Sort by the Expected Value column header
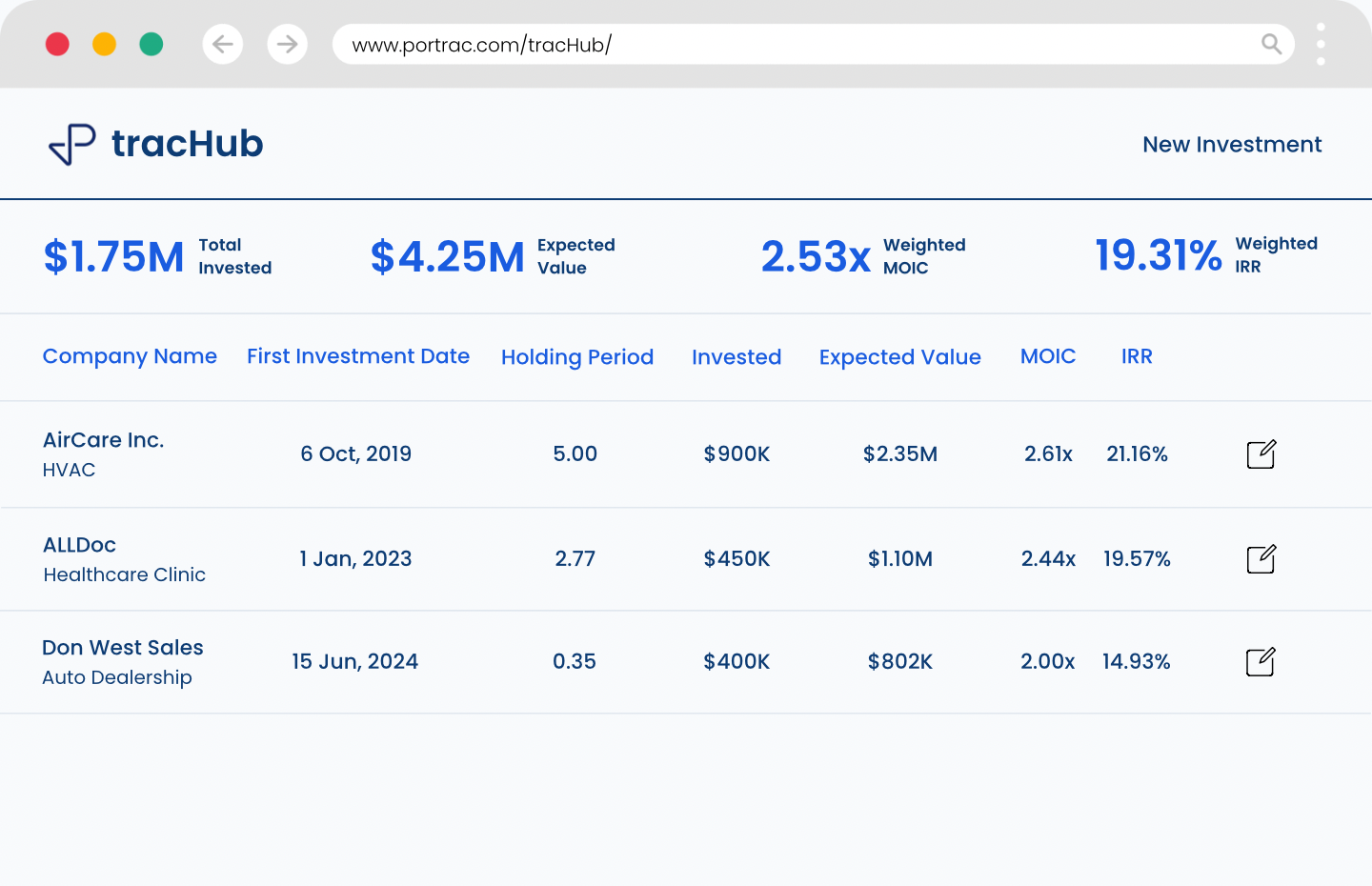Image resolution: width=1372 pixels, height=886 pixels. (x=900, y=357)
